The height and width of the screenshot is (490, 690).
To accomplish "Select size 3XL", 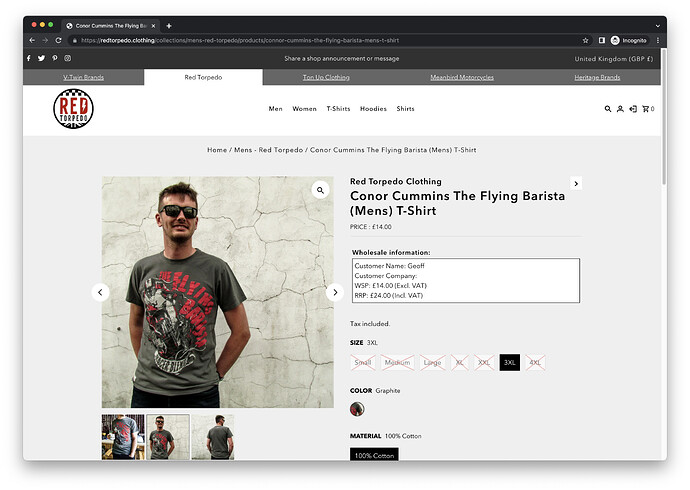I will point(510,362).
